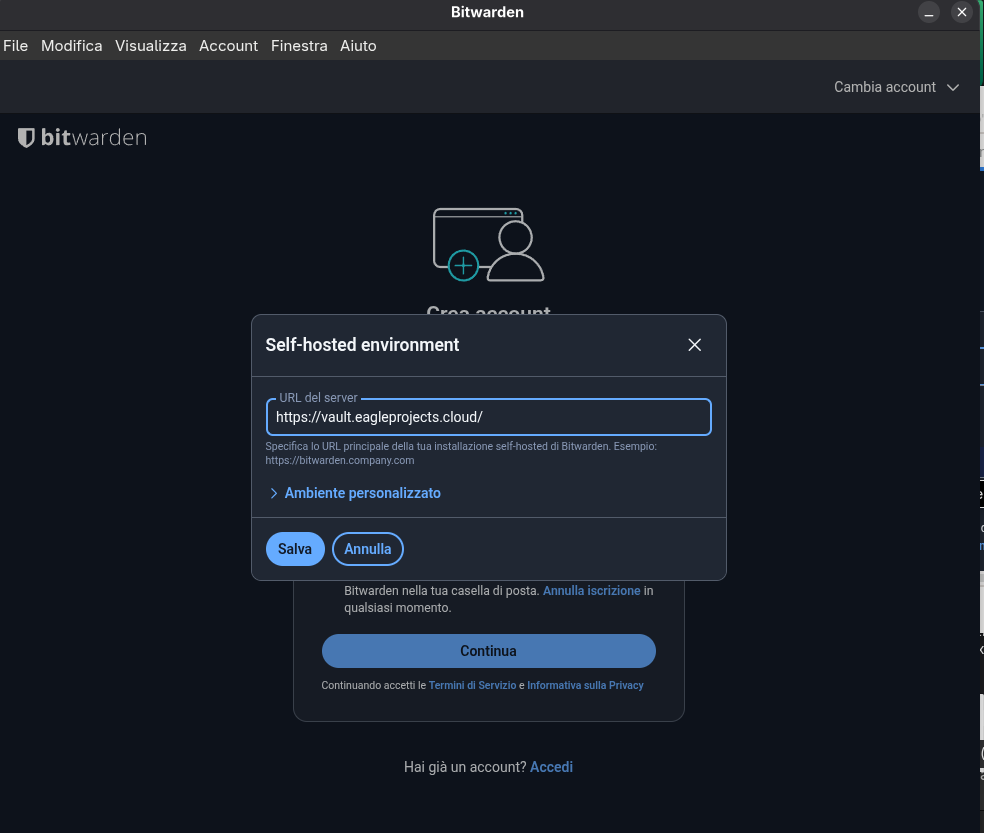Open the Termini di Servizio link
This screenshot has width=984, height=833.
(x=472, y=686)
